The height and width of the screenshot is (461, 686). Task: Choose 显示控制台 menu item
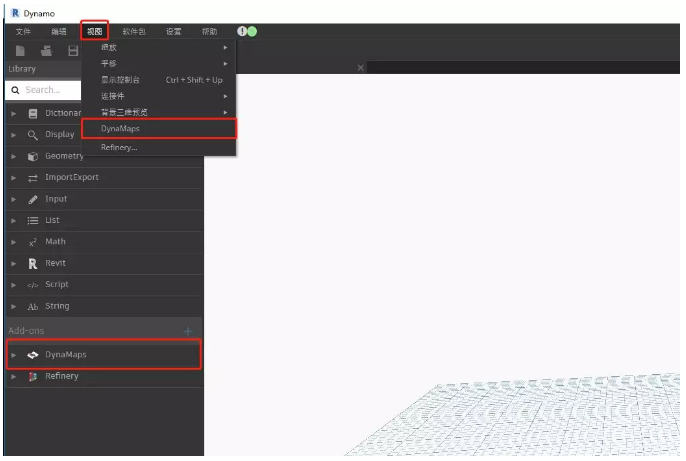[x=159, y=80]
